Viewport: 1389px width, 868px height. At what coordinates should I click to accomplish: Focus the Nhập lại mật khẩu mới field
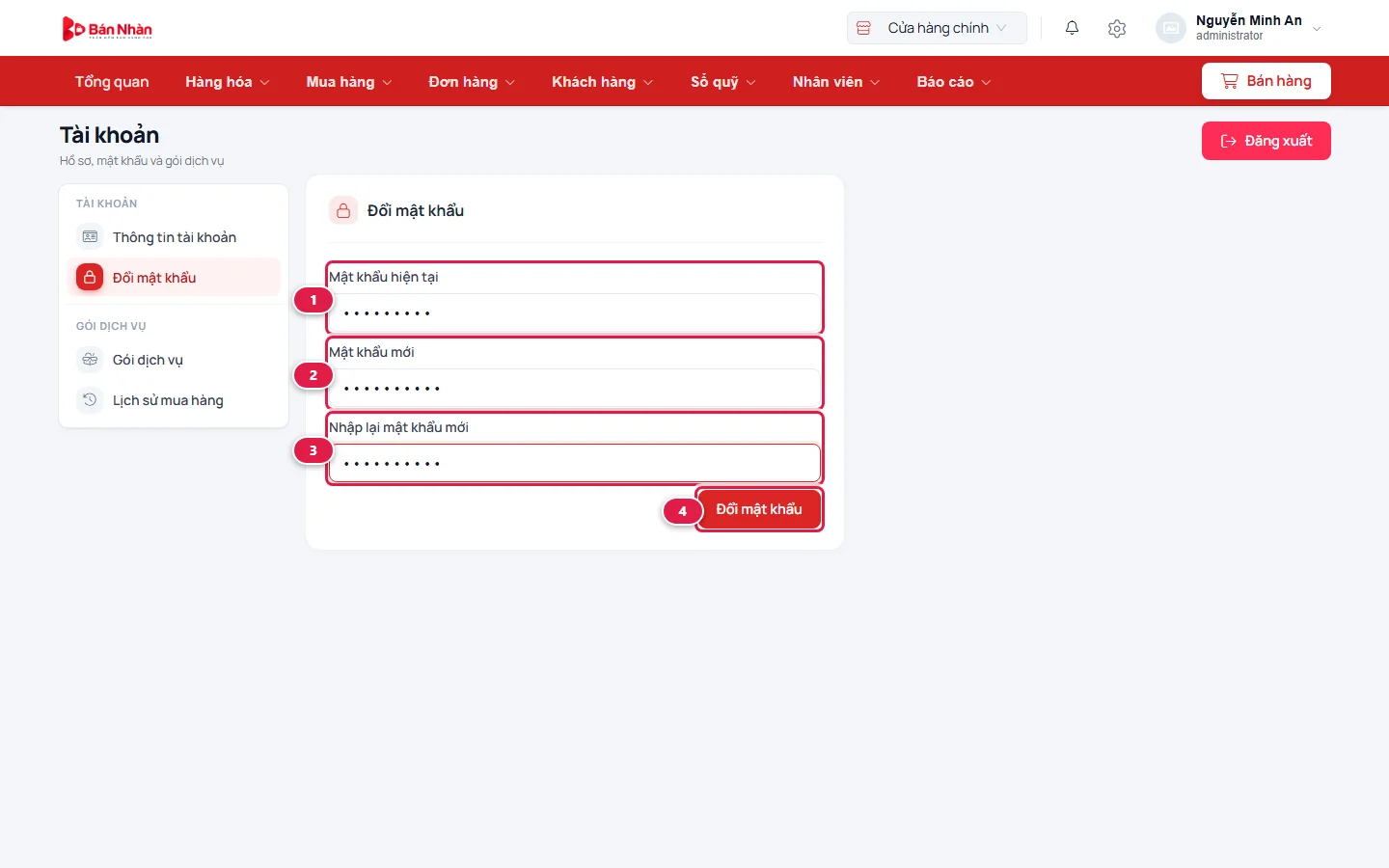click(x=575, y=463)
